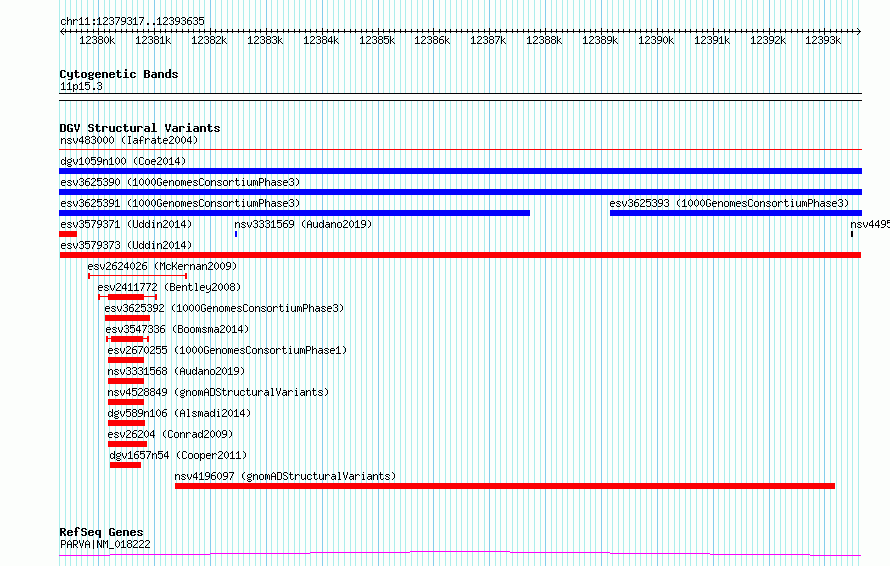
Task: Open the esv2670255 (1000GenomesConsortiumPhase1) label
Action: pos(227,350)
